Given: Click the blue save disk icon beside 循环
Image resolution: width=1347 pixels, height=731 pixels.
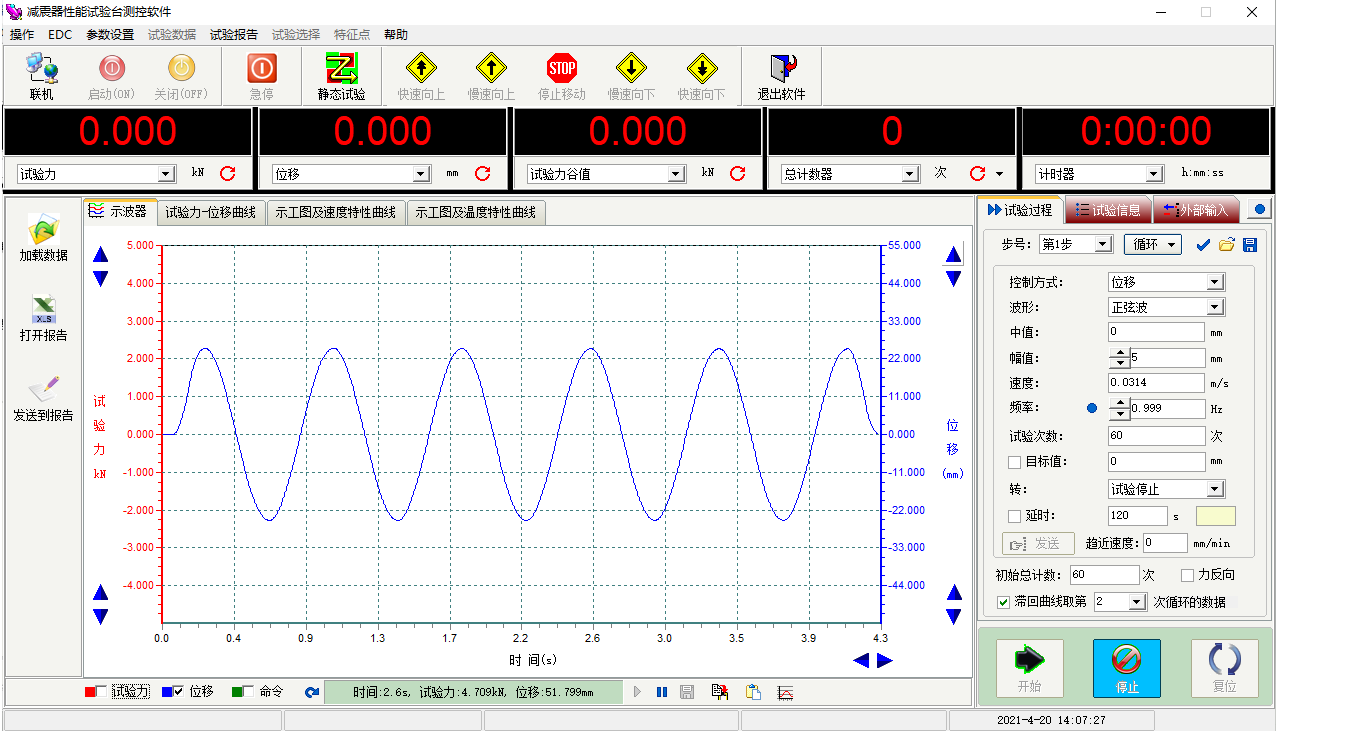Looking at the screenshot, I should pos(1250,245).
